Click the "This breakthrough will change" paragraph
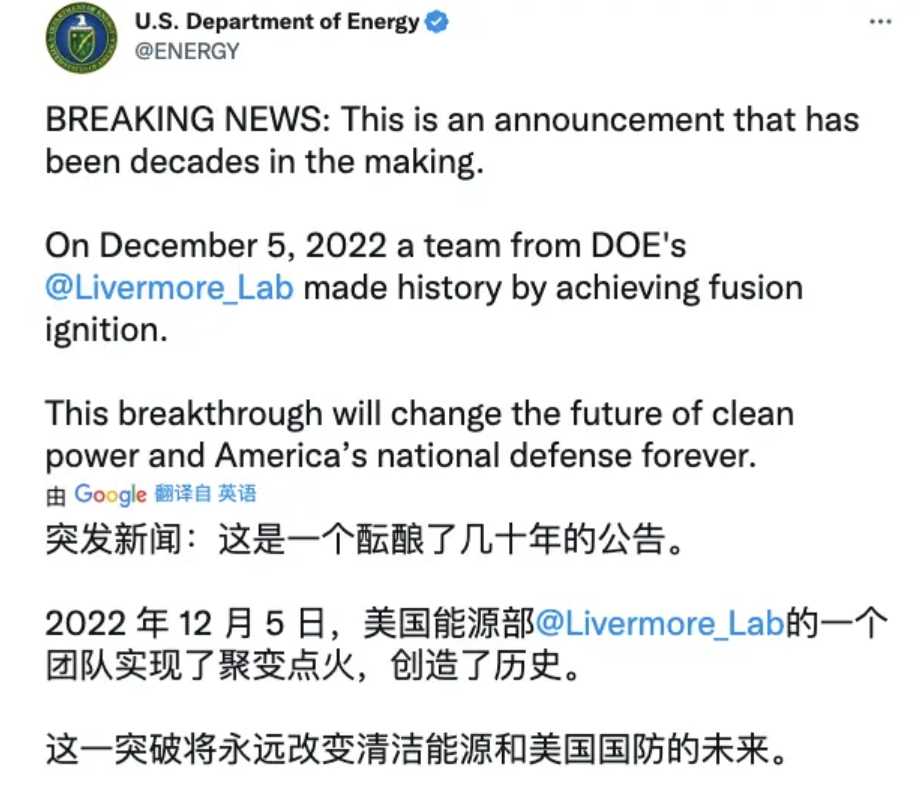The image size is (924, 800). tap(300, 413)
